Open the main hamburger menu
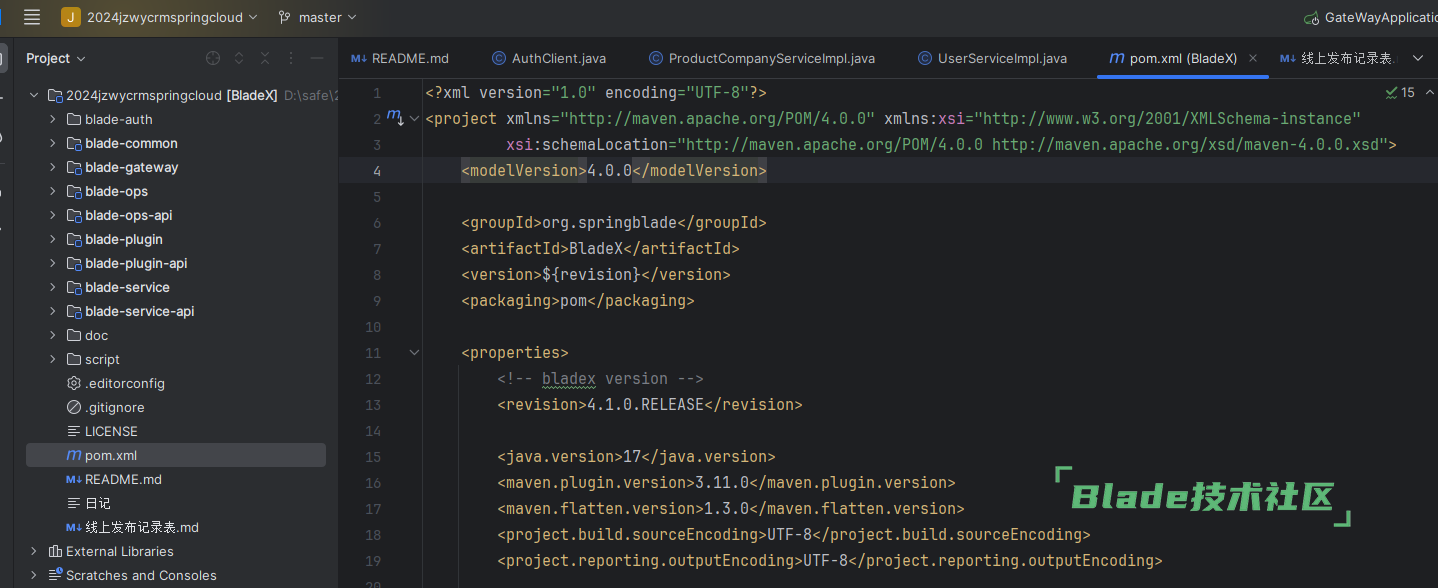Screen dimensions: 1438x588 pos(32,17)
